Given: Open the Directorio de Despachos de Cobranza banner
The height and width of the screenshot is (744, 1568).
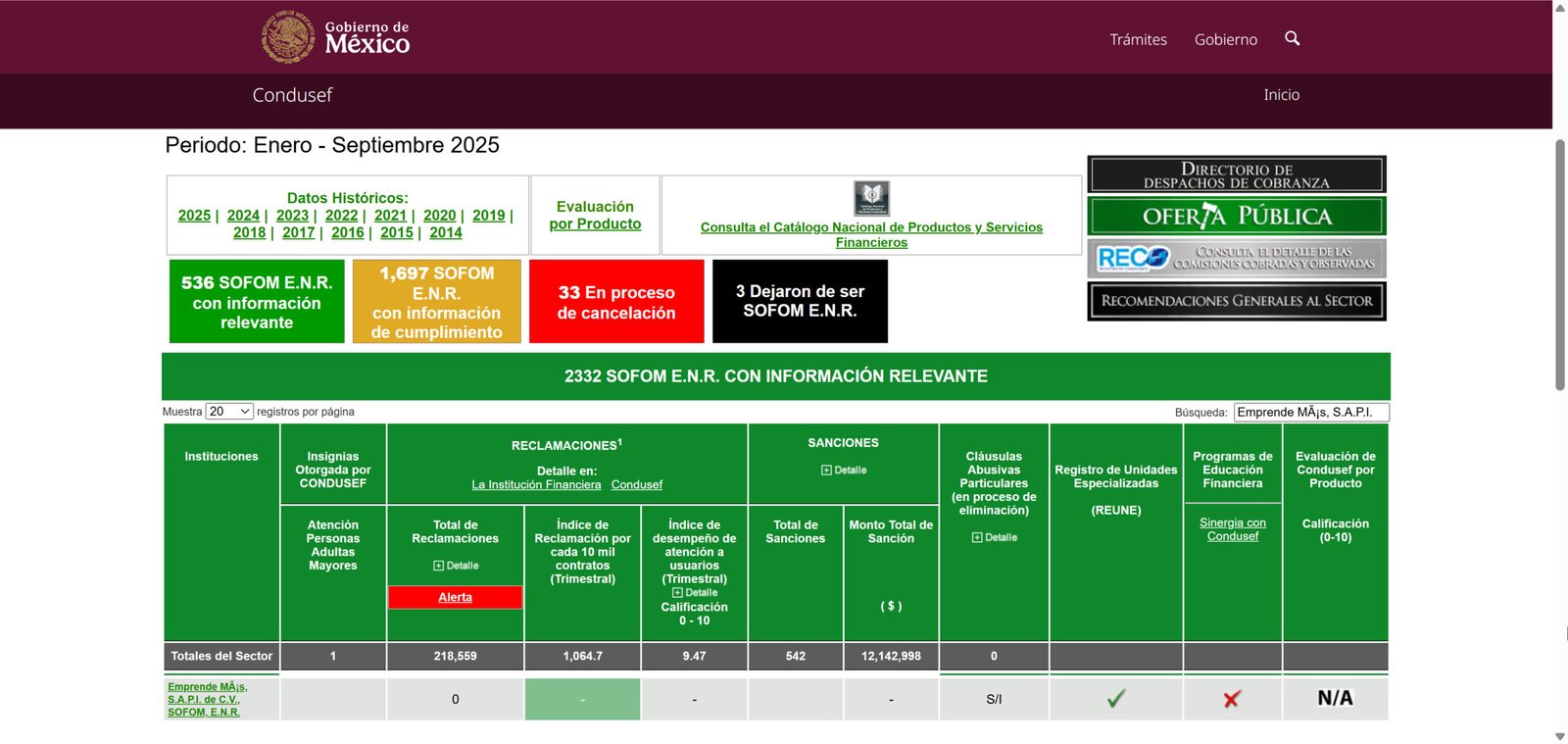Looking at the screenshot, I should 1236,175.
